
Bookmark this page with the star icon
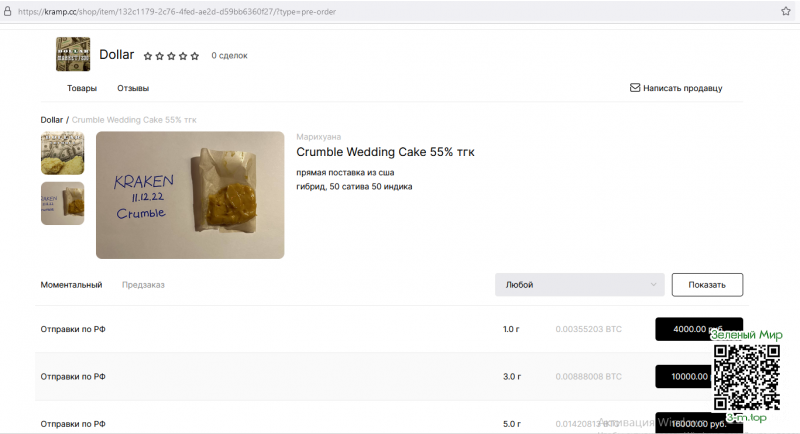[785, 11]
